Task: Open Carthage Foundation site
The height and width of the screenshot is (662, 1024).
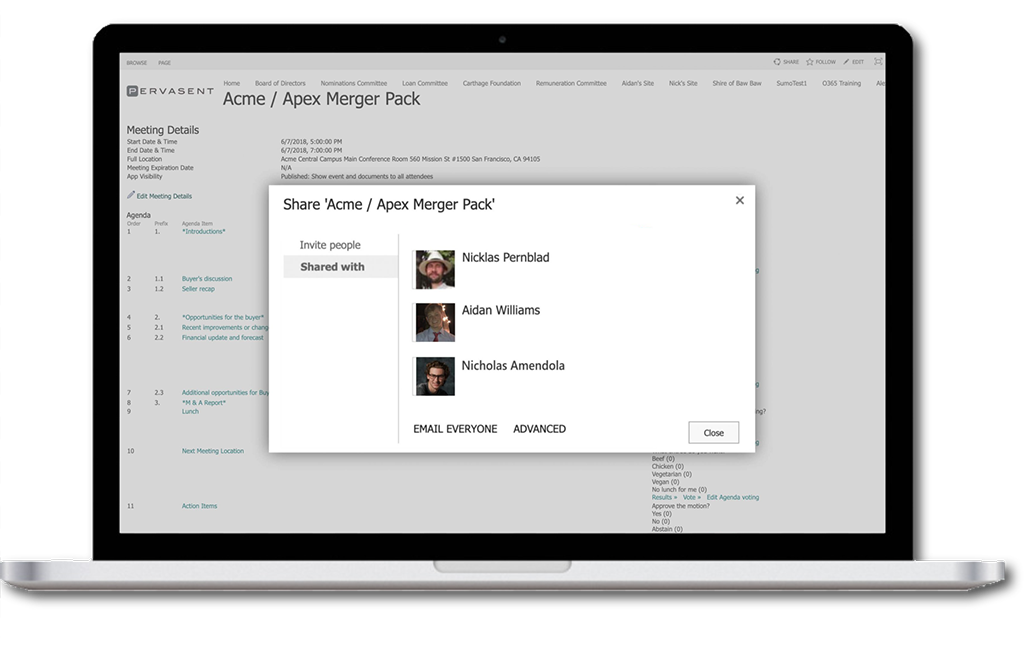Action: coord(492,84)
